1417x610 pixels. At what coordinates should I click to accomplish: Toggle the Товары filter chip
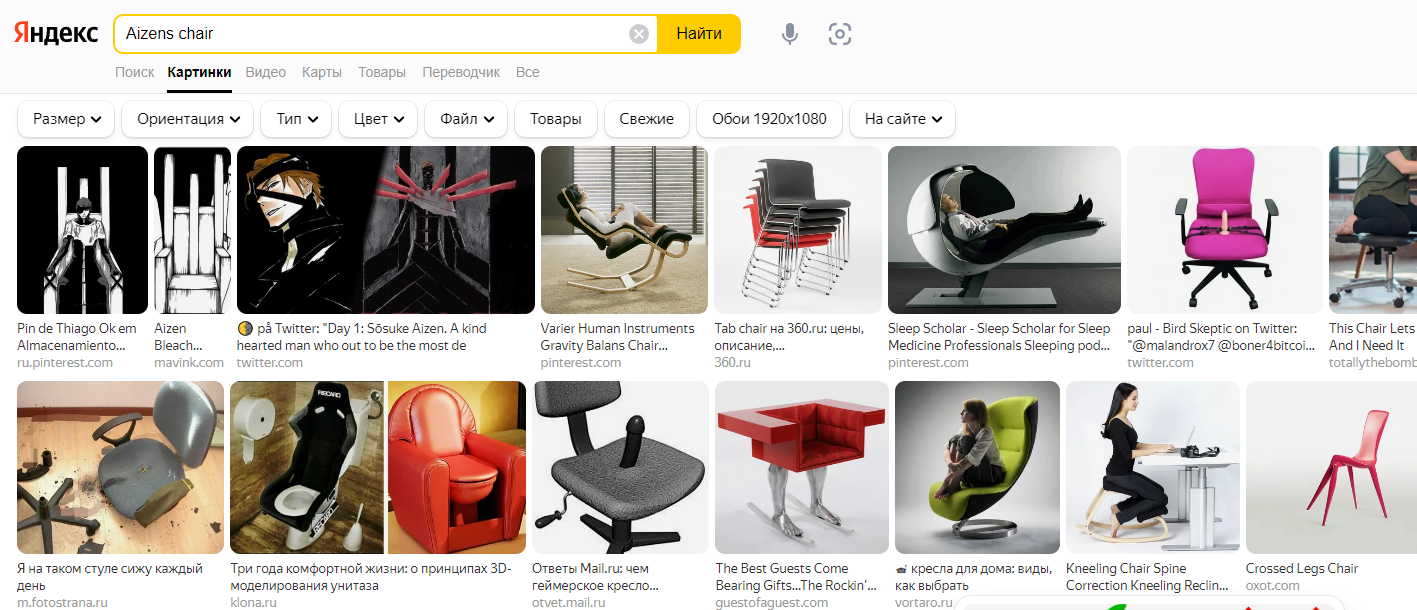[x=556, y=119]
